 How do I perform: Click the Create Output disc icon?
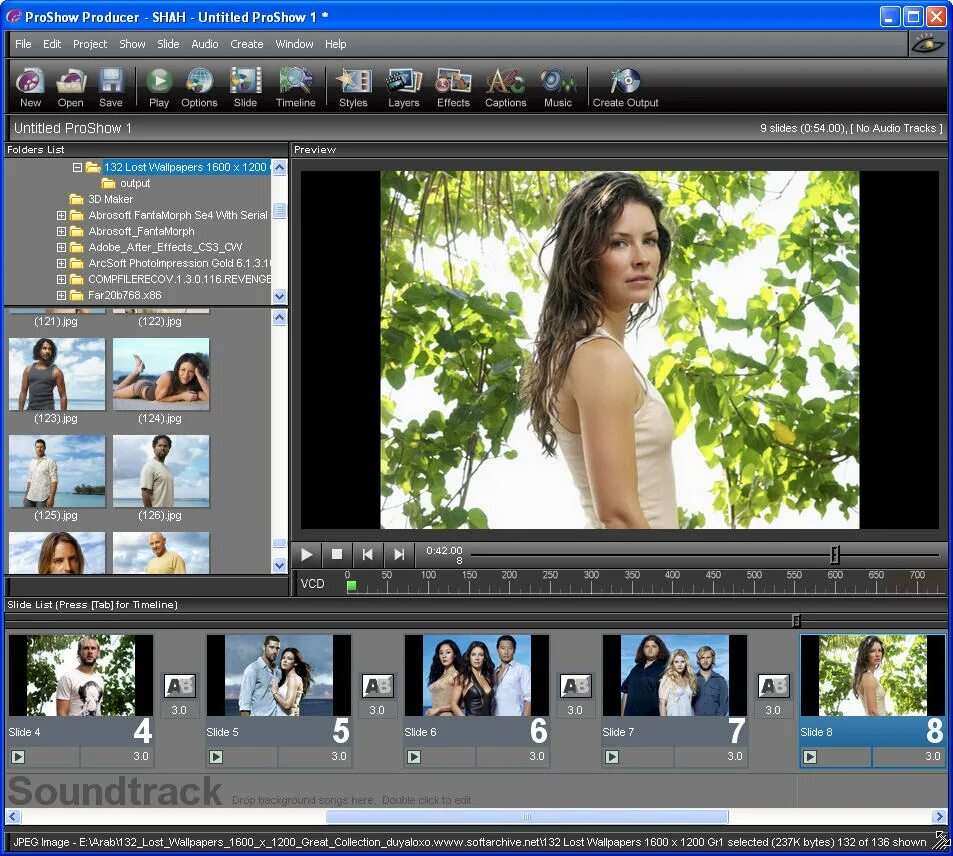[625, 81]
